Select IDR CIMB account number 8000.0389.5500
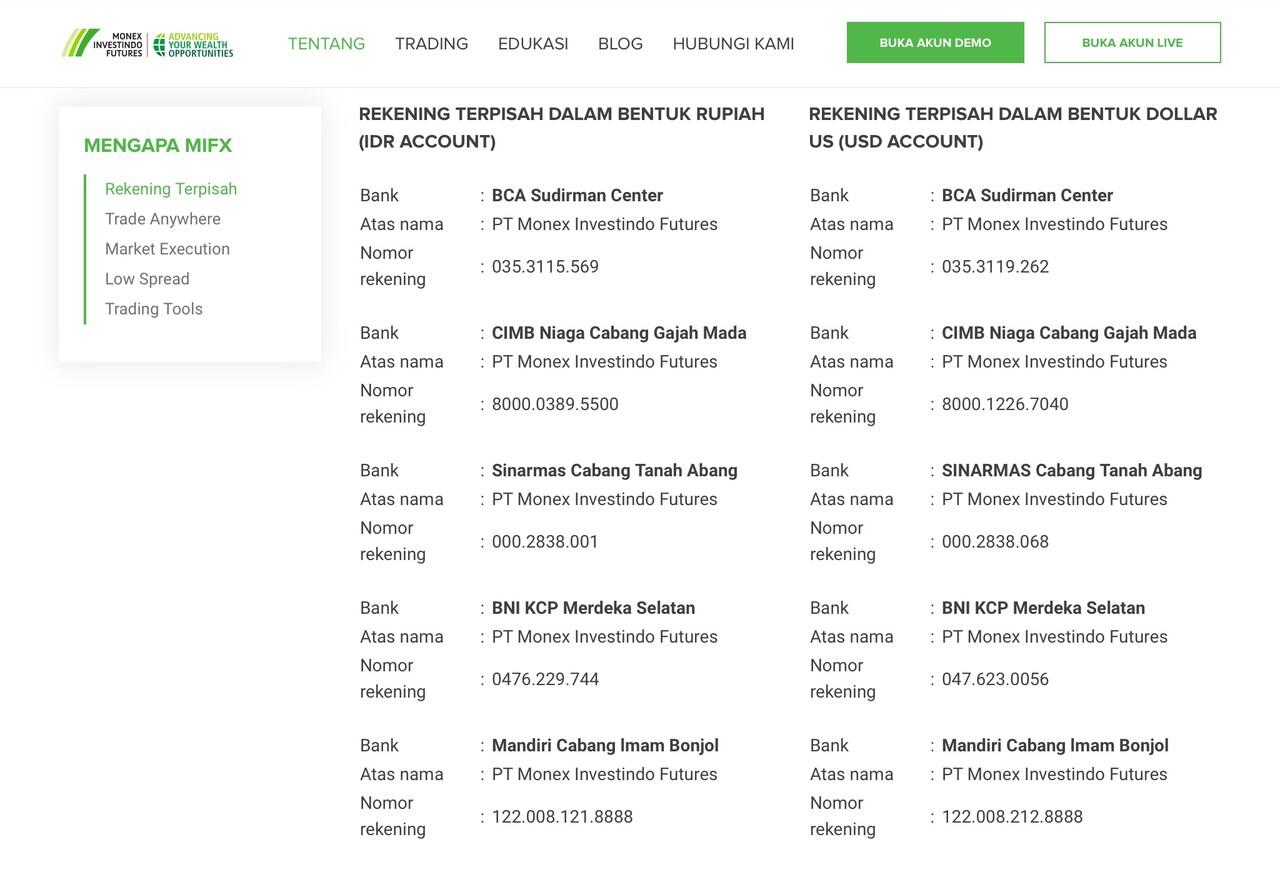1280x882 pixels. click(x=555, y=405)
